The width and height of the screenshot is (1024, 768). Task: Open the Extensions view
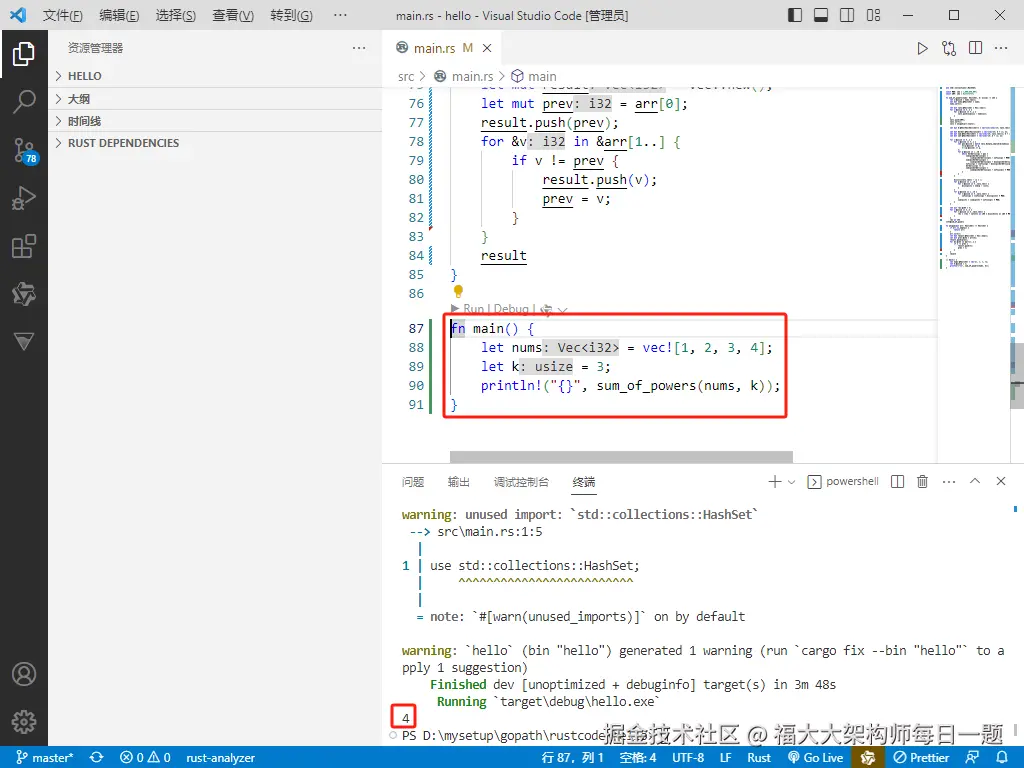[x=24, y=246]
